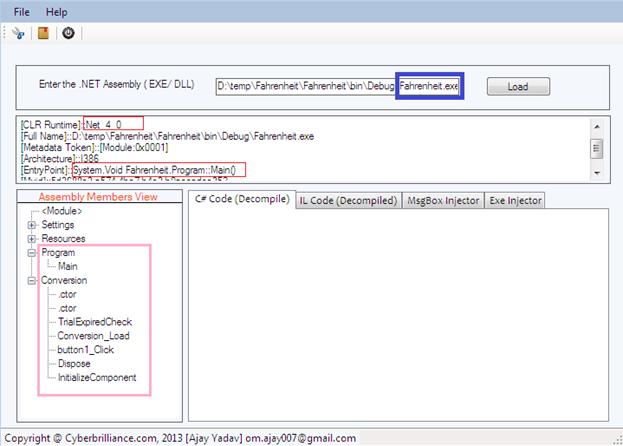The height and width of the screenshot is (446, 623).
Task: Select the TrialExpiredCheck method
Action: [94, 322]
